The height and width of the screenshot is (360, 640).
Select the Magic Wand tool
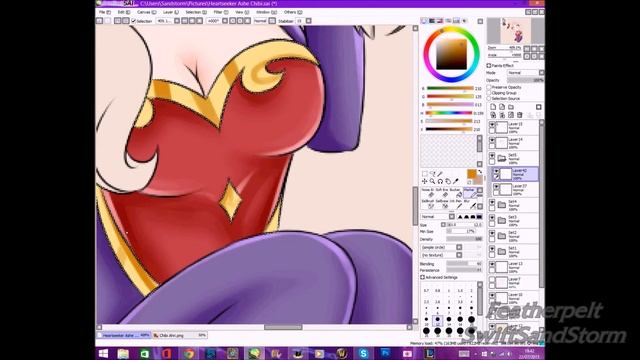tap(440, 174)
